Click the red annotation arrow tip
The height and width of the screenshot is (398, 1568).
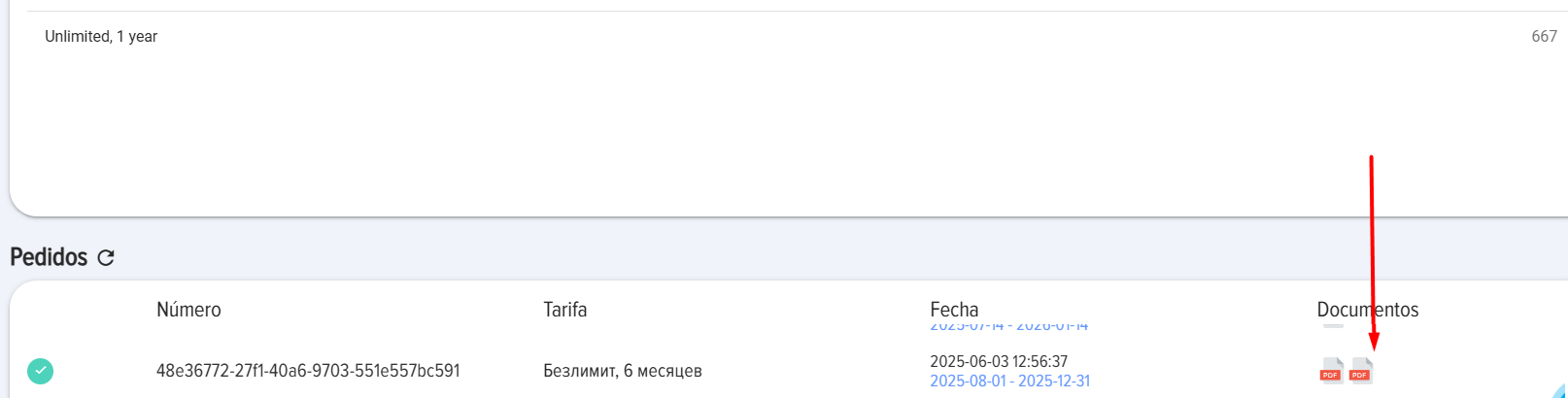click(1374, 348)
